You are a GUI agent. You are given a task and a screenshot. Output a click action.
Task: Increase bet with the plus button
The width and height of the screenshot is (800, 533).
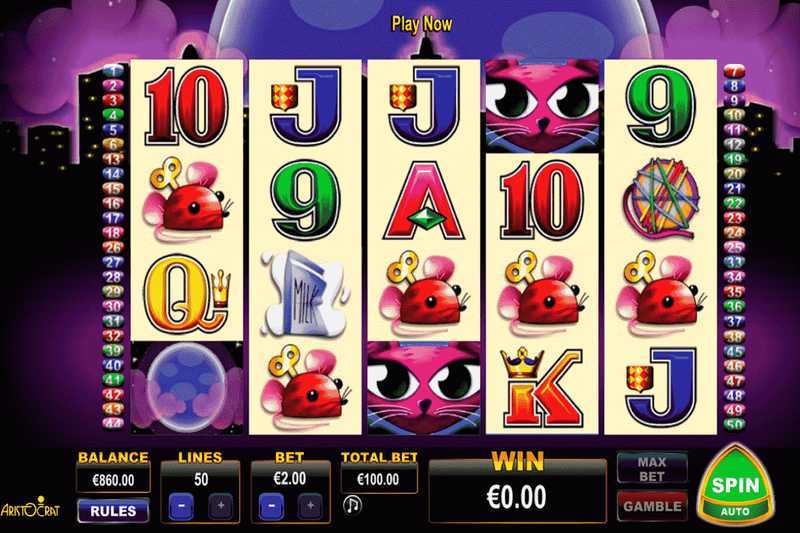click(310, 505)
